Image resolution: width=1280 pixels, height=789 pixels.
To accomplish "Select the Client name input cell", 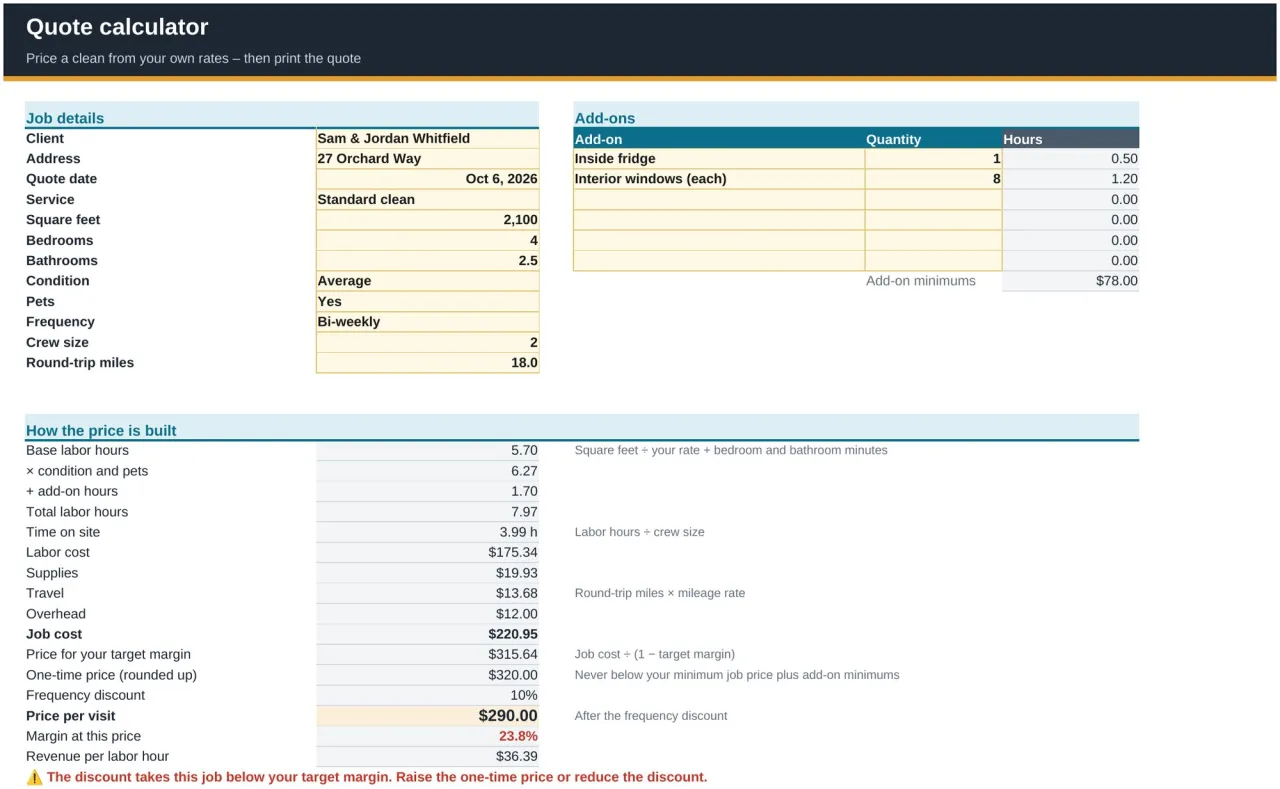I will 427,139.
